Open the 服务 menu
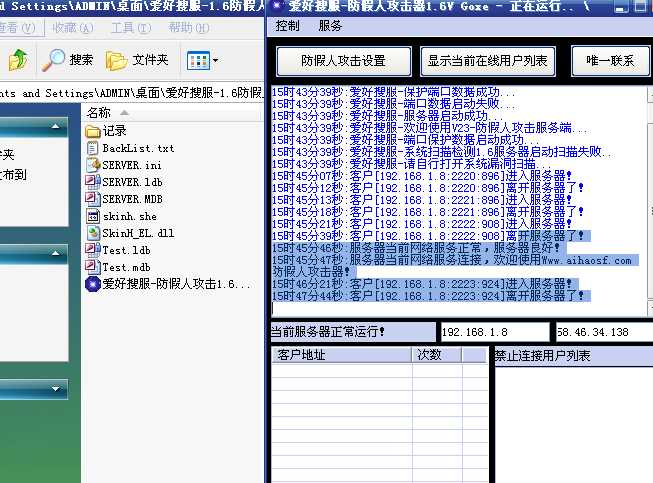 (329, 26)
